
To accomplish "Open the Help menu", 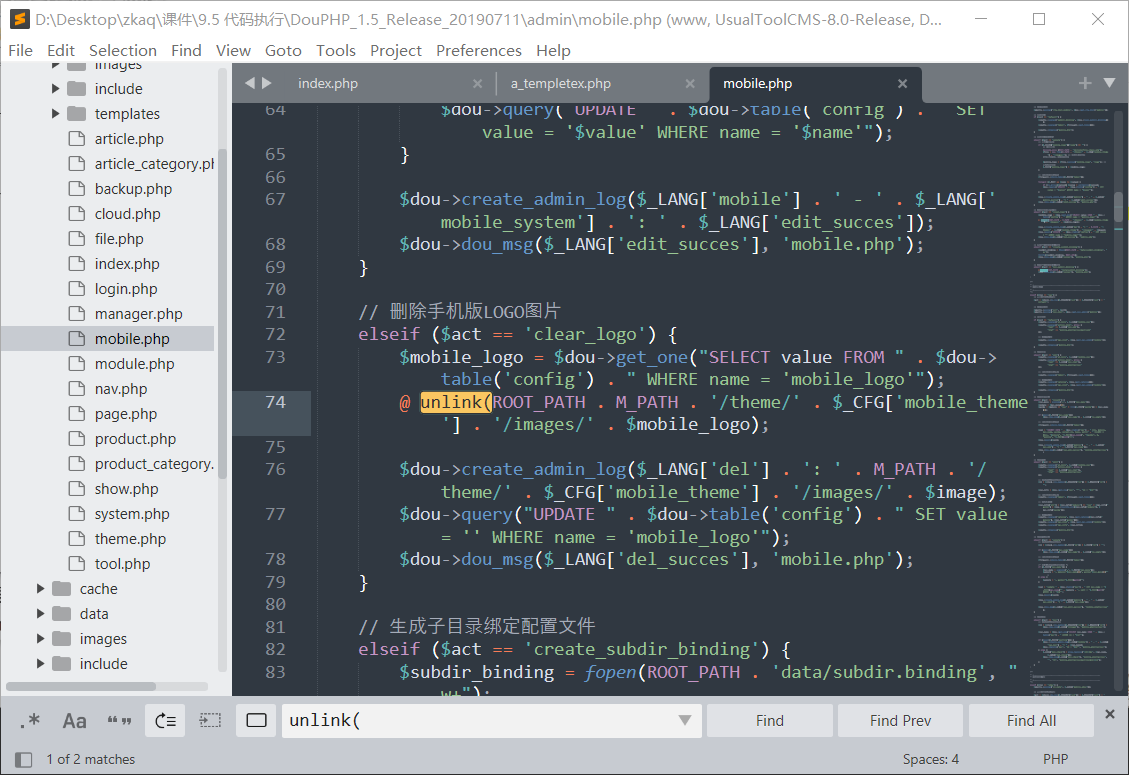I will pyautogui.click(x=553, y=50).
